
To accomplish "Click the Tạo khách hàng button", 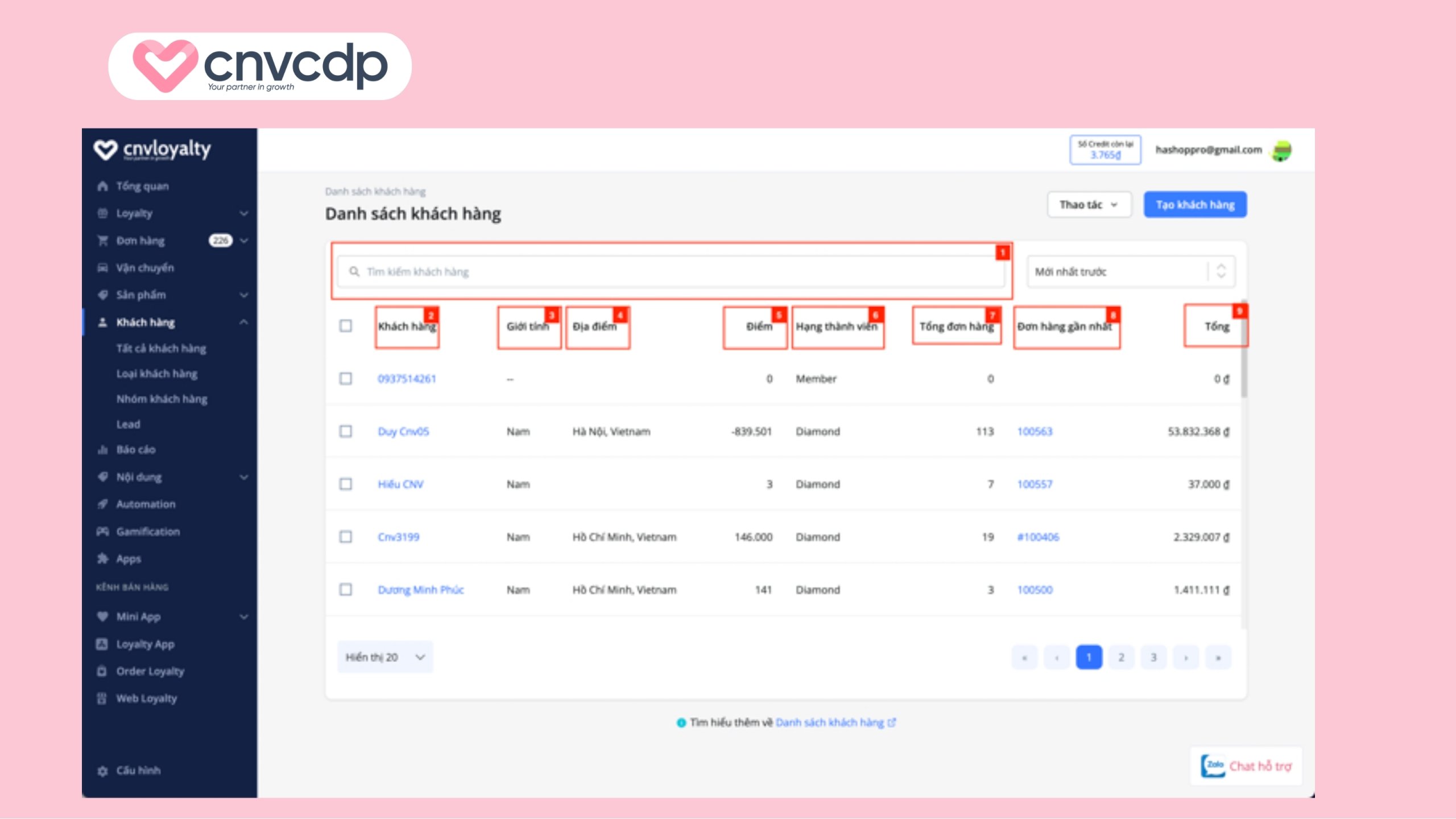I will pyautogui.click(x=1195, y=205).
